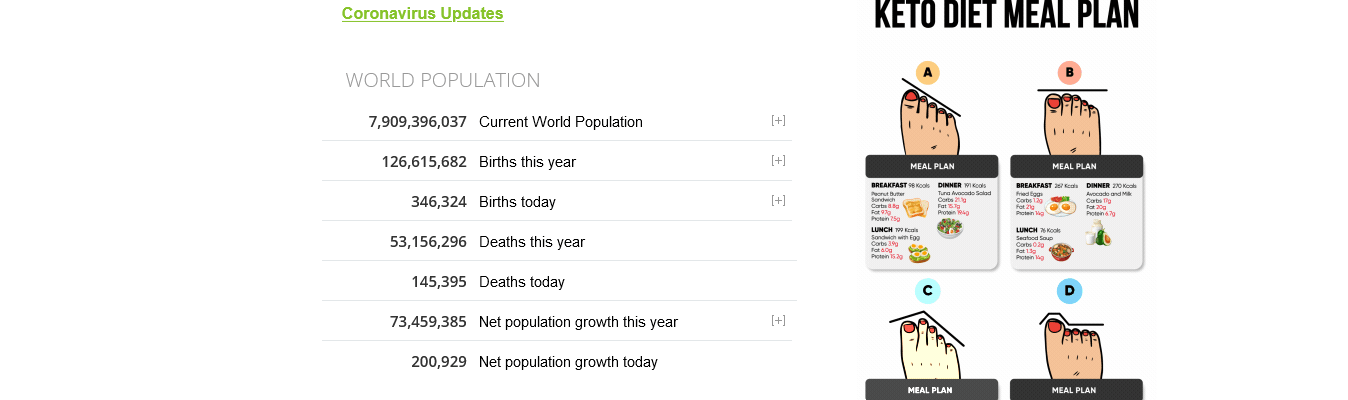The height and width of the screenshot is (400, 1348).
Task: Open the meal plan card below foot B
Action: point(1076,215)
